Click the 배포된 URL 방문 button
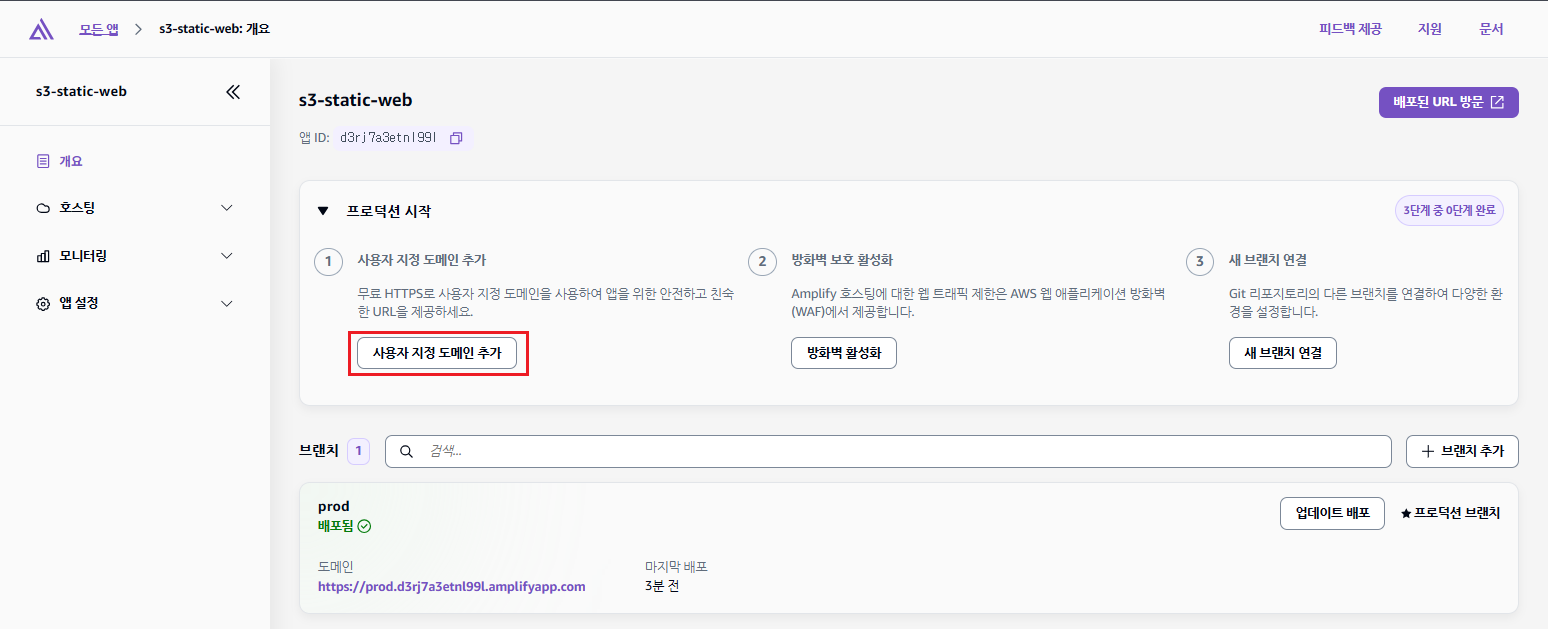The height and width of the screenshot is (629, 1548). (1448, 102)
